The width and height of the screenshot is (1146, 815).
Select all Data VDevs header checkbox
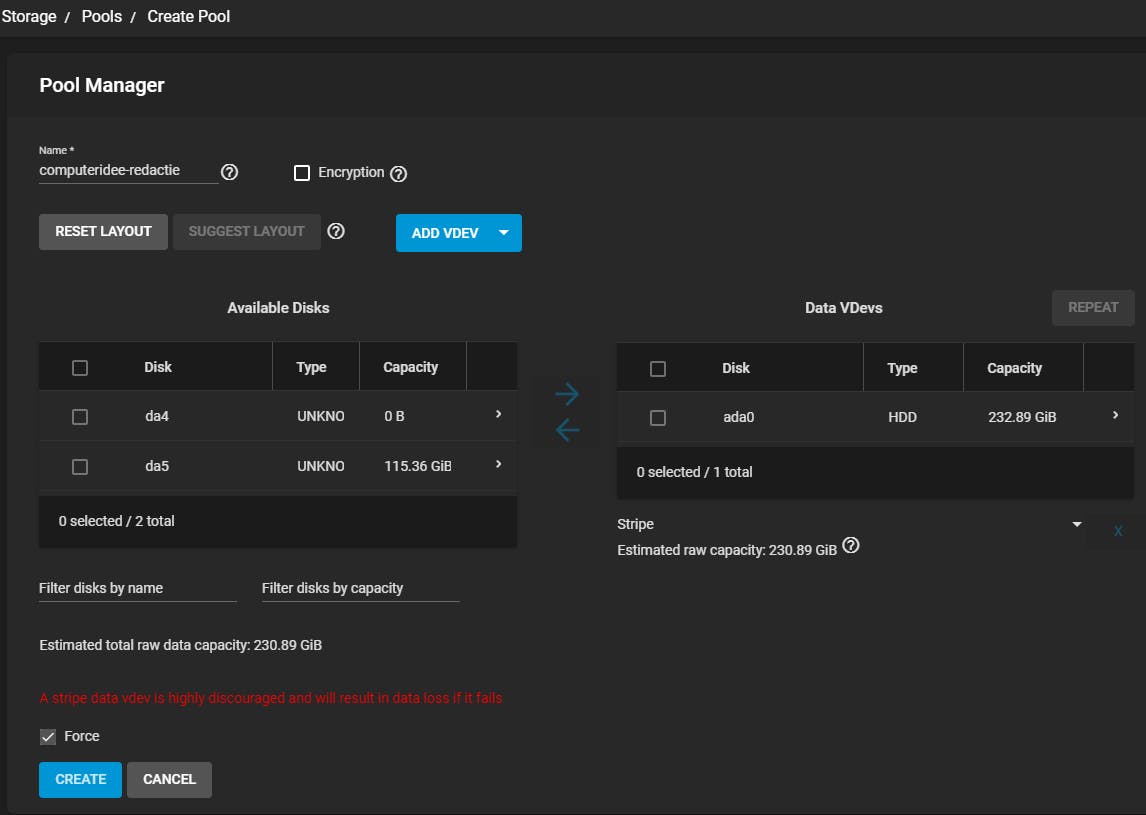click(658, 368)
